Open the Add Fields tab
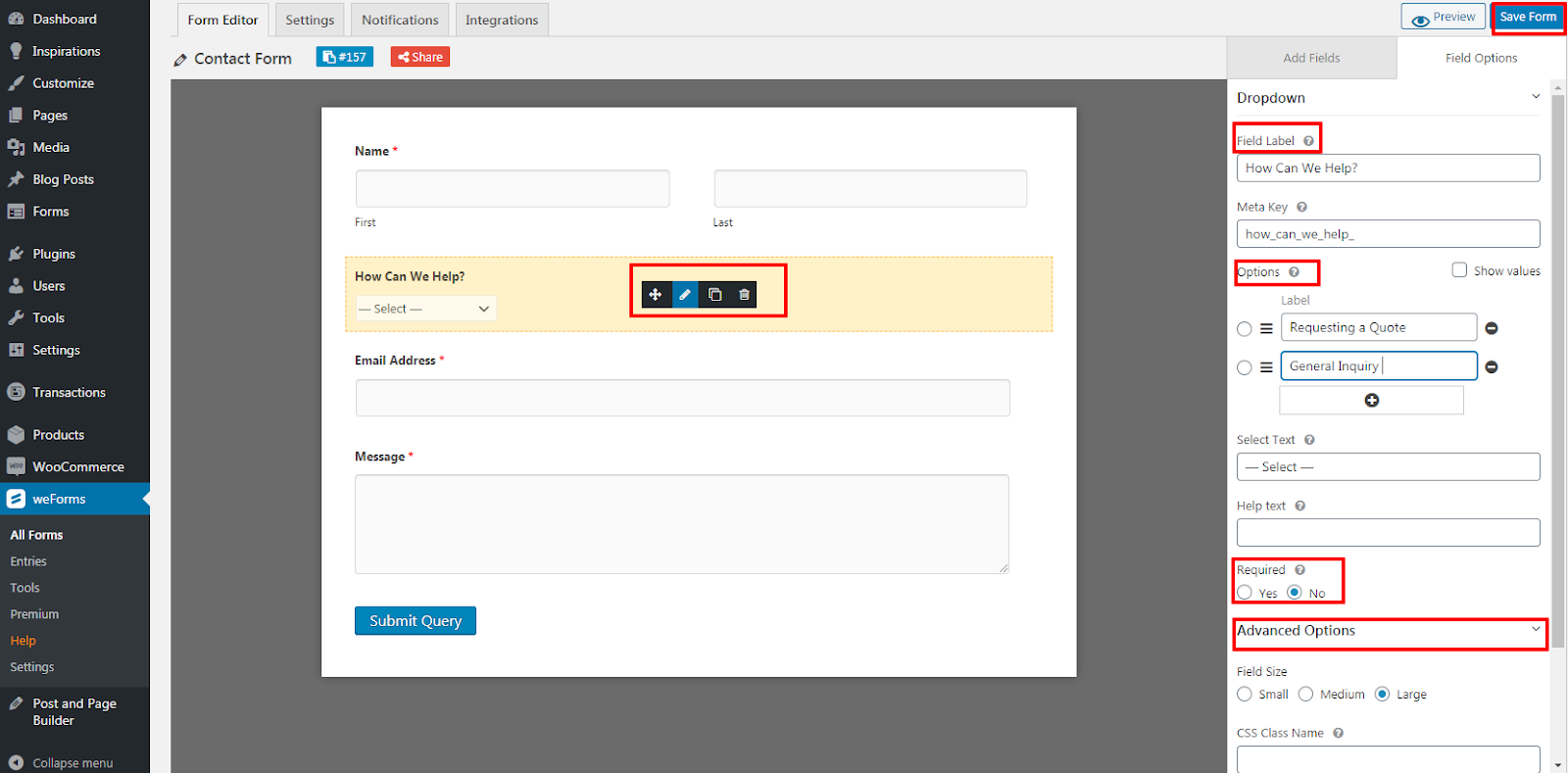 point(1311,58)
